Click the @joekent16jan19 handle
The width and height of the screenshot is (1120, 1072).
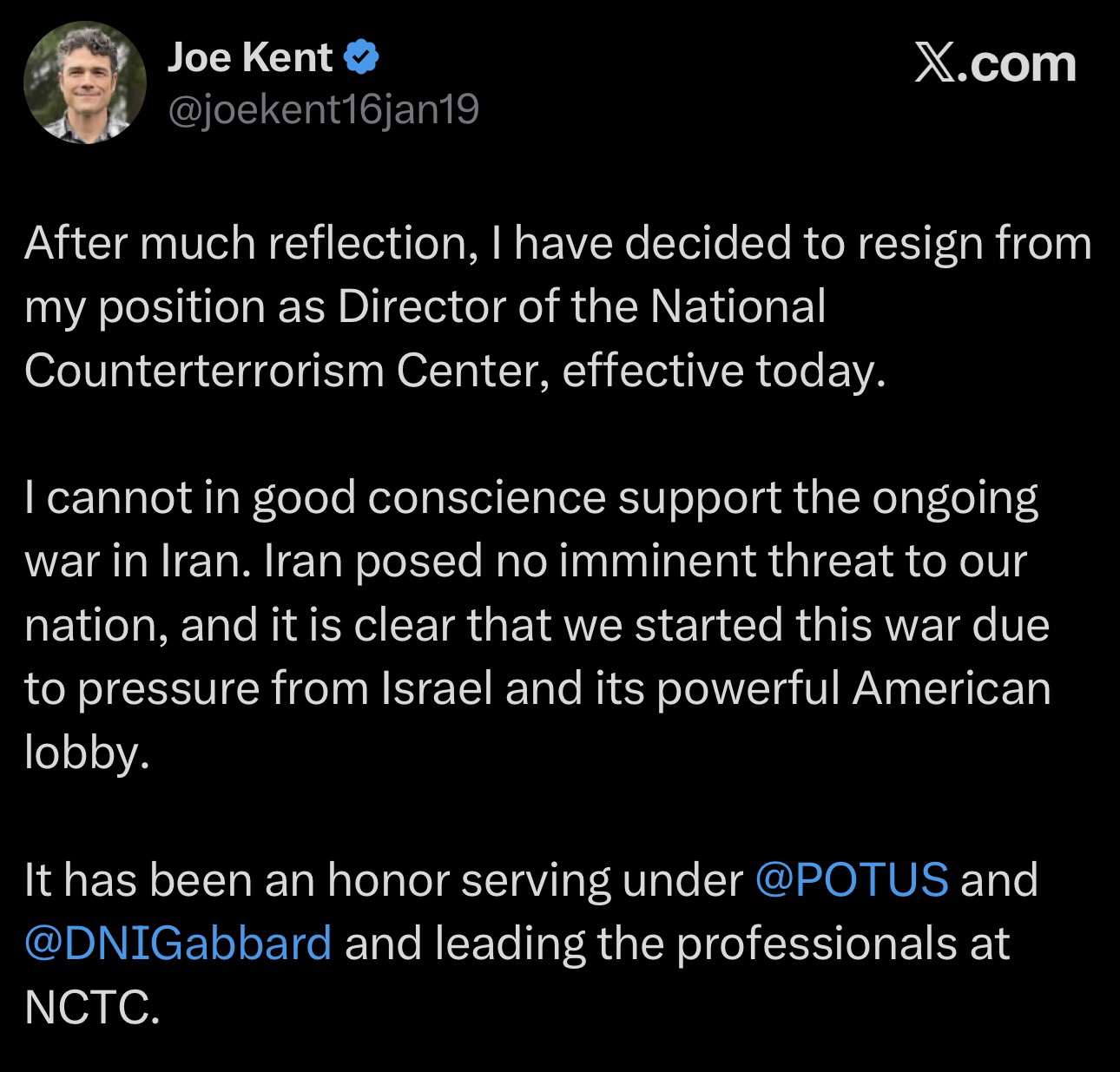tap(322, 110)
